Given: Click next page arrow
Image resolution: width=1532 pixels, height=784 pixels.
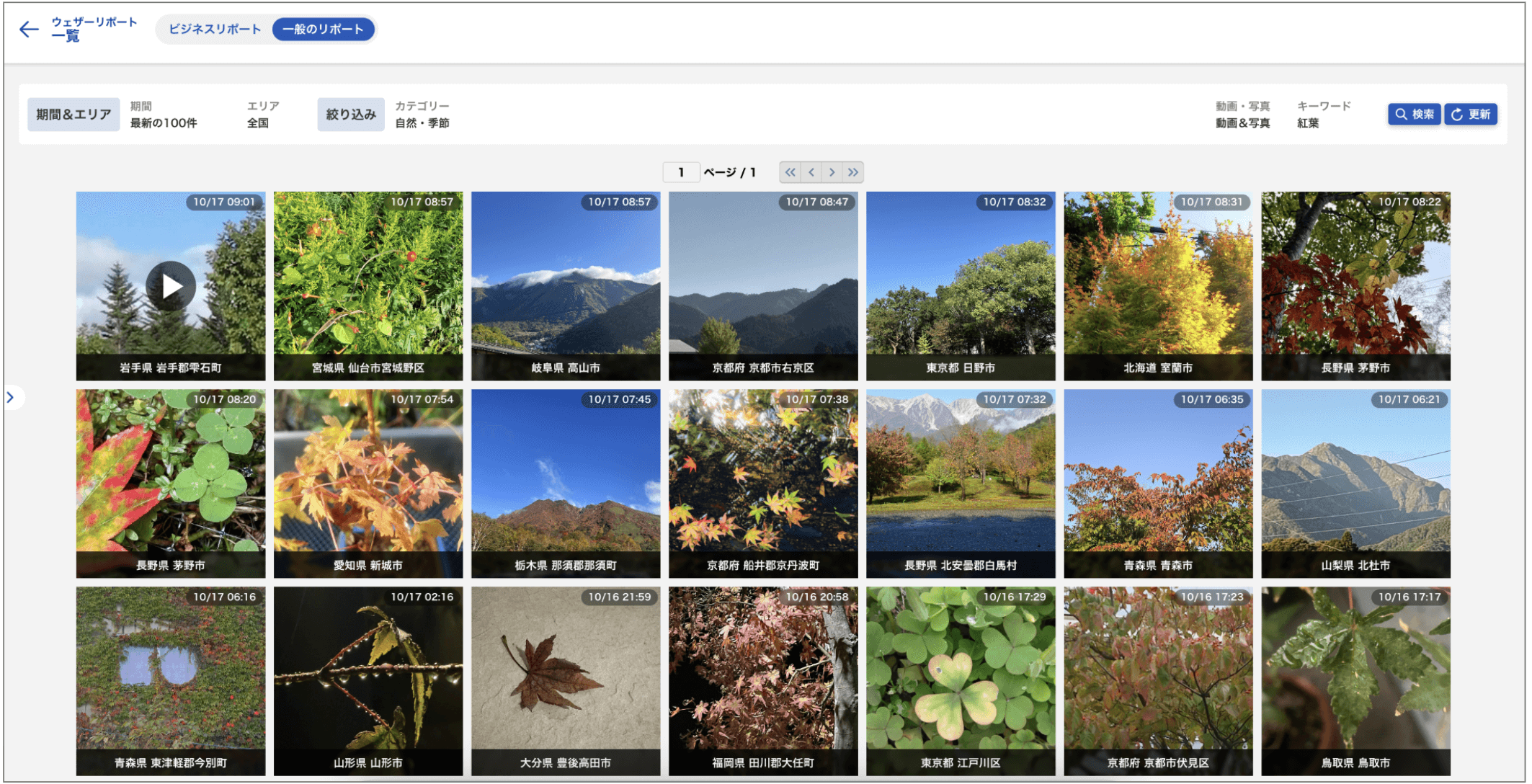Looking at the screenshot, I should coord(832,172).
